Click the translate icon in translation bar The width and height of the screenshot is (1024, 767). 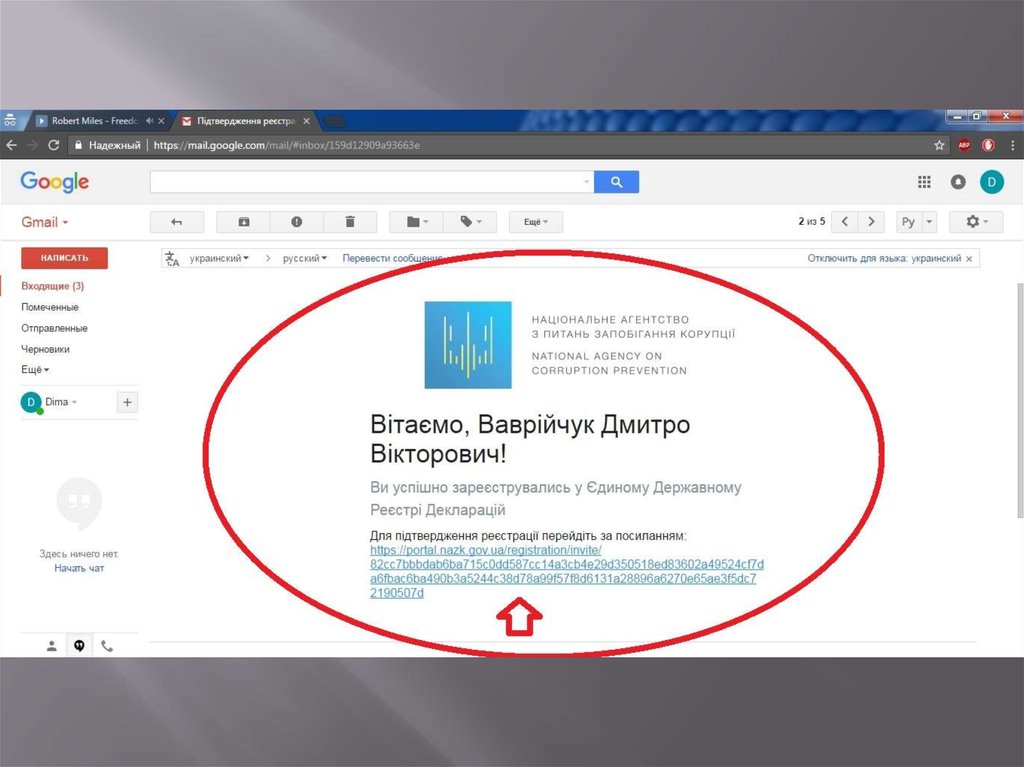pyautogui.click(x=172, y=259)
